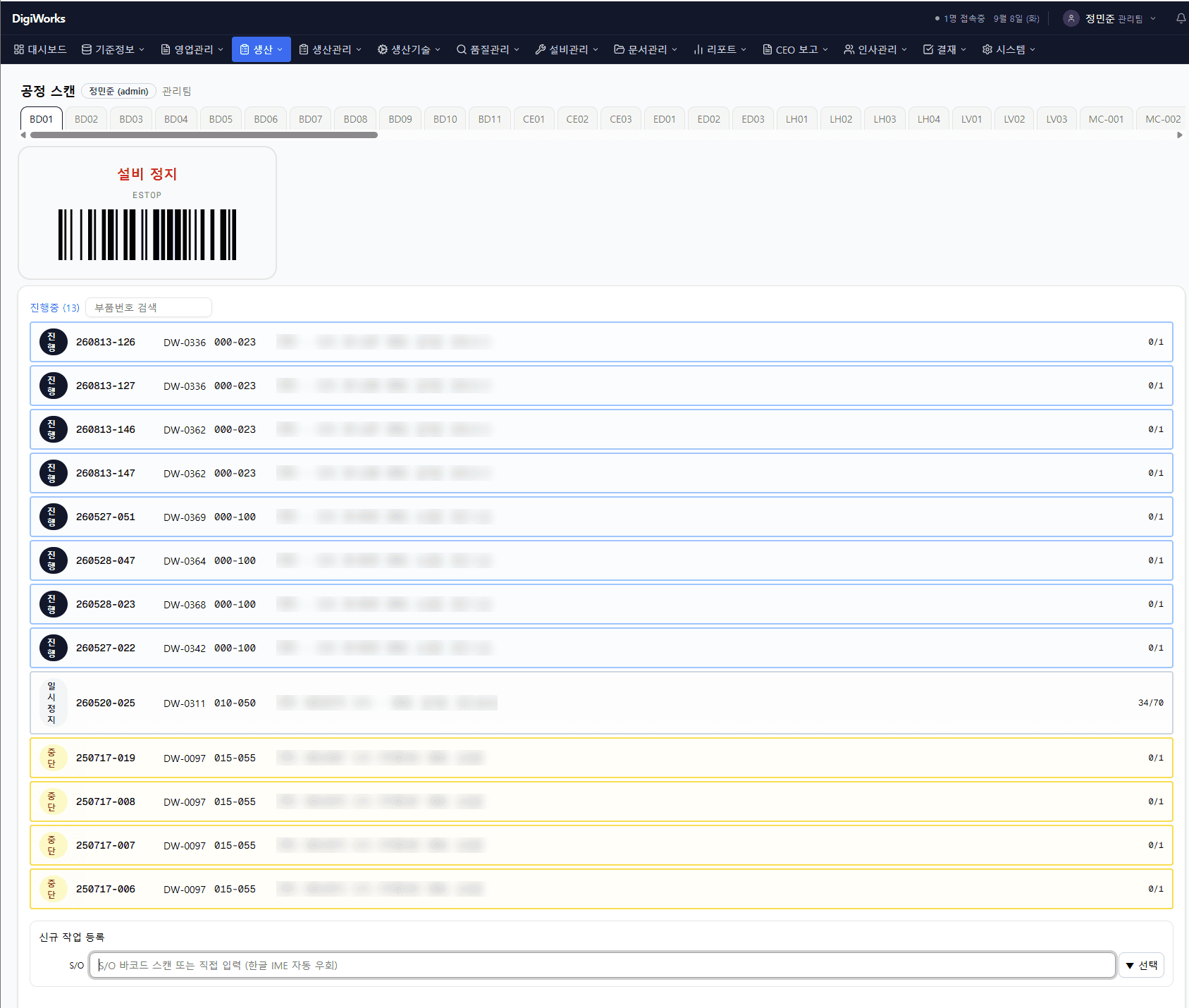Click the dashboard grid icon
This screenshot has width=1189, height=1008.
(x=19, y=49)
